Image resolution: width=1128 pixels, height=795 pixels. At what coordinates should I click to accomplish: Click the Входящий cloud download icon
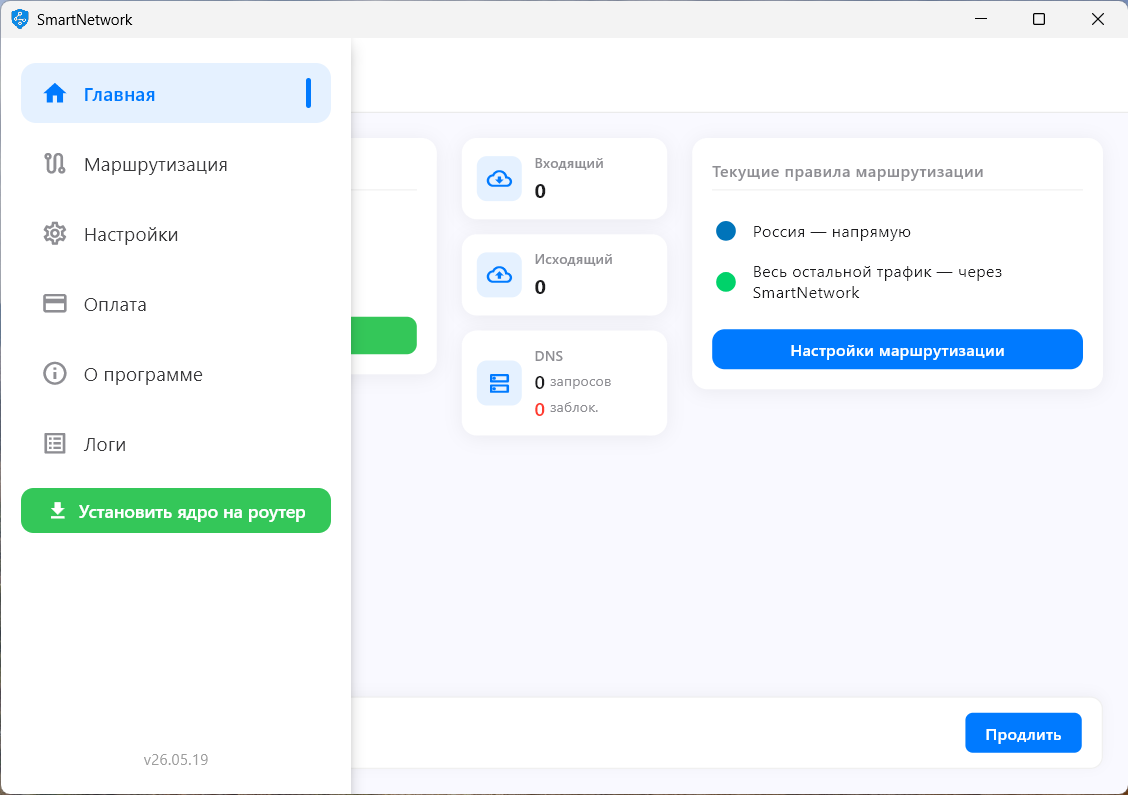[x=499, y=178]
